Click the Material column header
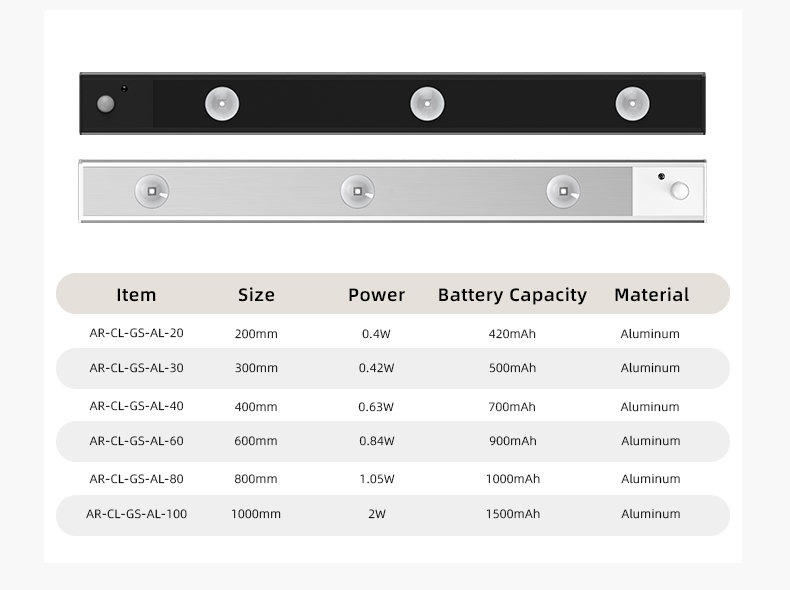The image size is (790, 590). point(651,295)
